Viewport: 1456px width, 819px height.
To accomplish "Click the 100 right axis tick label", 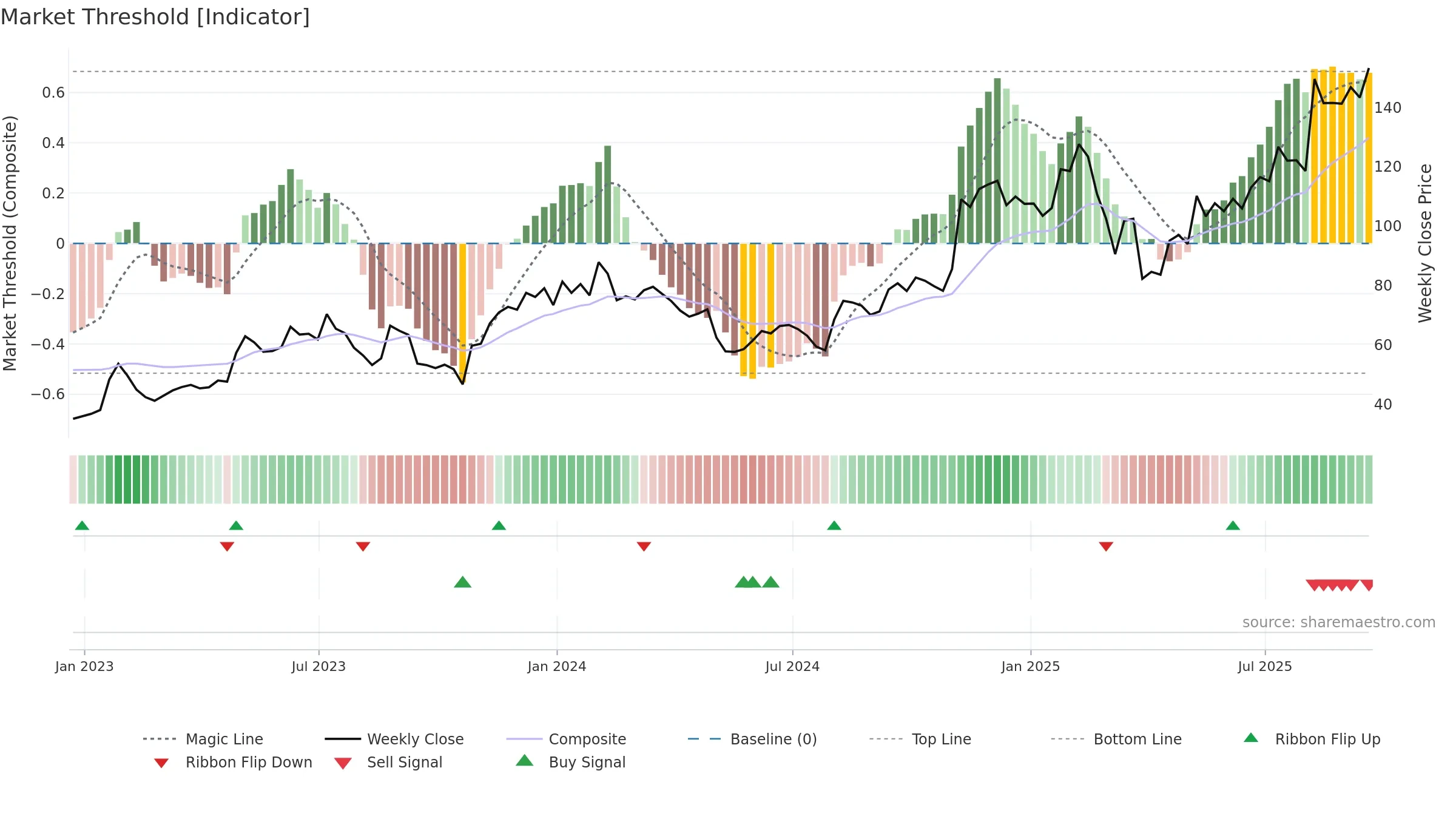I will coord(1388,226).
